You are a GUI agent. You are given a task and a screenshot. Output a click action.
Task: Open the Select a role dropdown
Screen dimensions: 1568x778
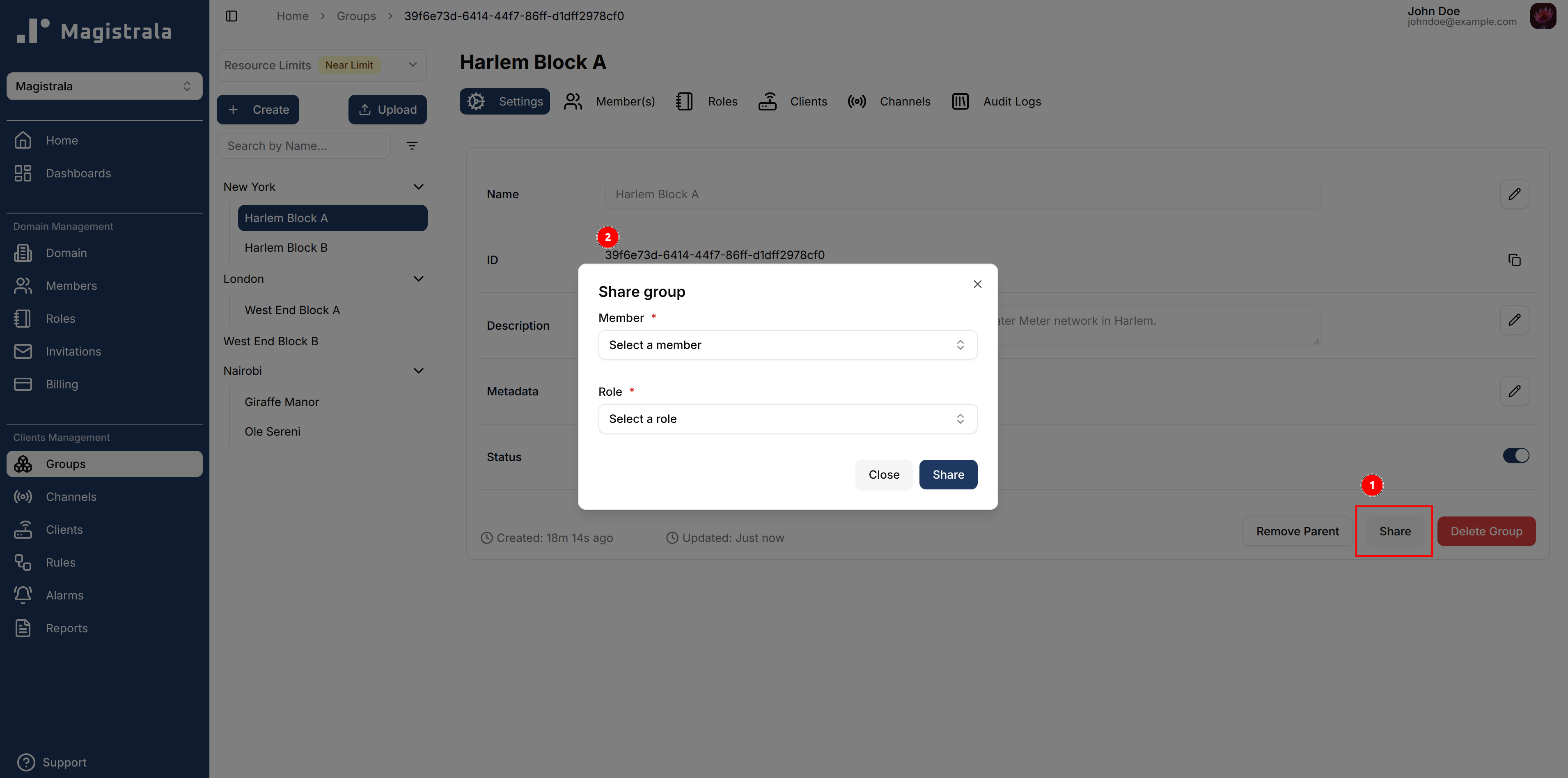[x=787, y=419]
